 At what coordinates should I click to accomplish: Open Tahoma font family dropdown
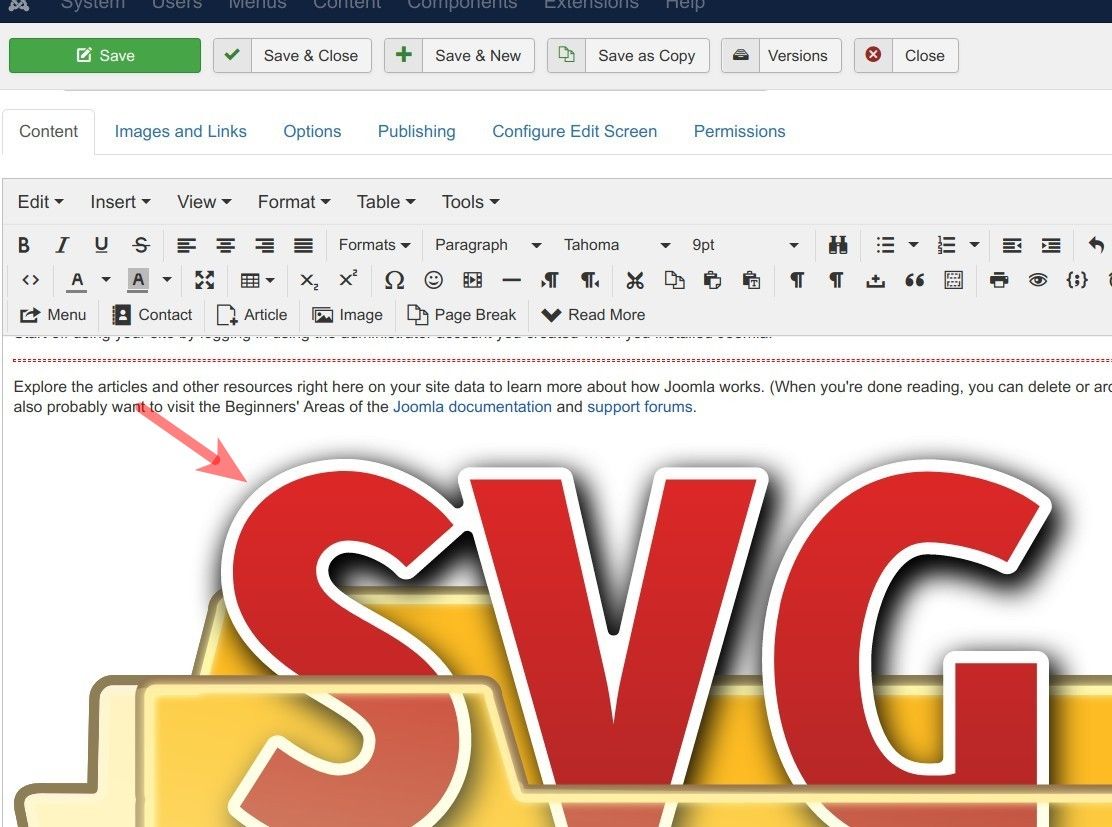617,245
